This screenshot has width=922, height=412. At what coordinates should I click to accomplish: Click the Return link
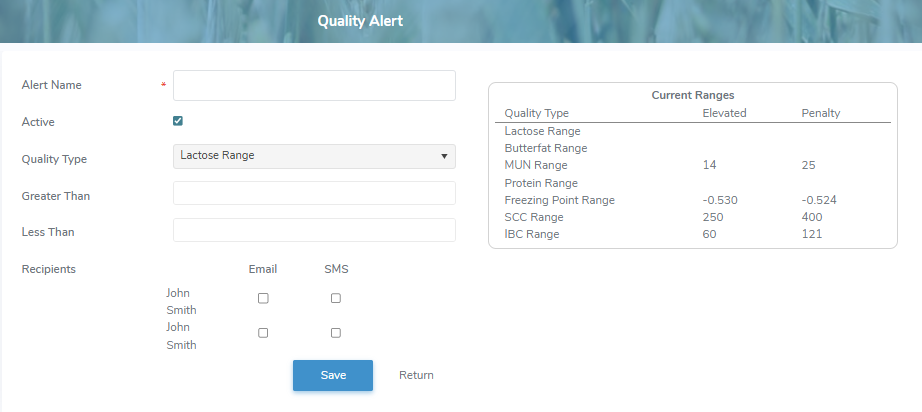416,375
